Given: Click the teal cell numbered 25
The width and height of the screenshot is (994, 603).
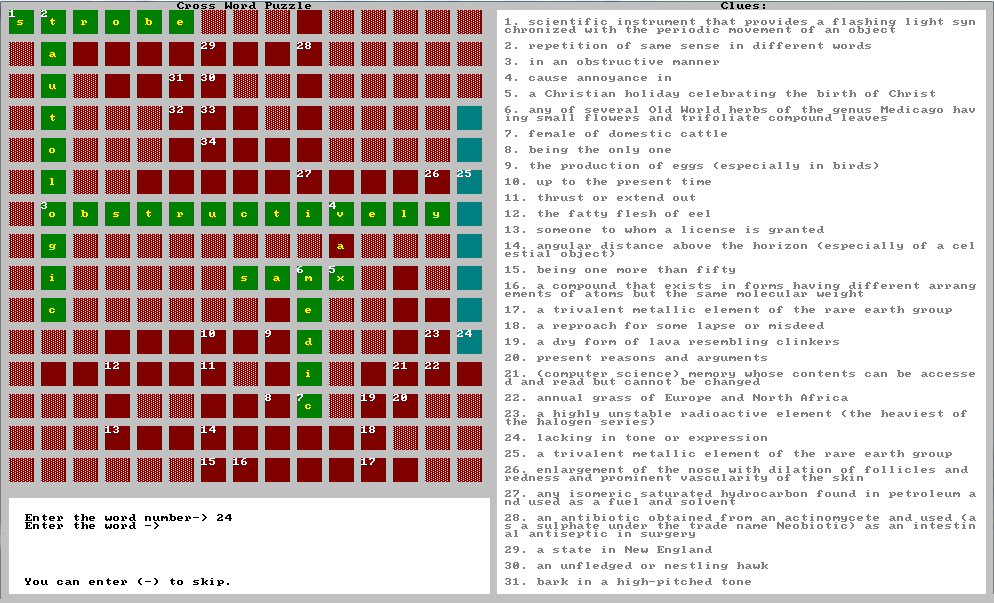Looking at the screenshot, I should coord(469,182).
